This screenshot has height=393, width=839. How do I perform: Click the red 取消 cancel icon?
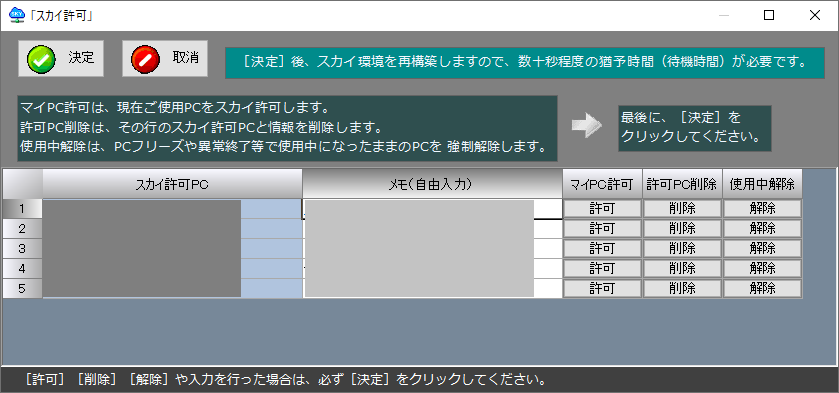pos(145,58)
